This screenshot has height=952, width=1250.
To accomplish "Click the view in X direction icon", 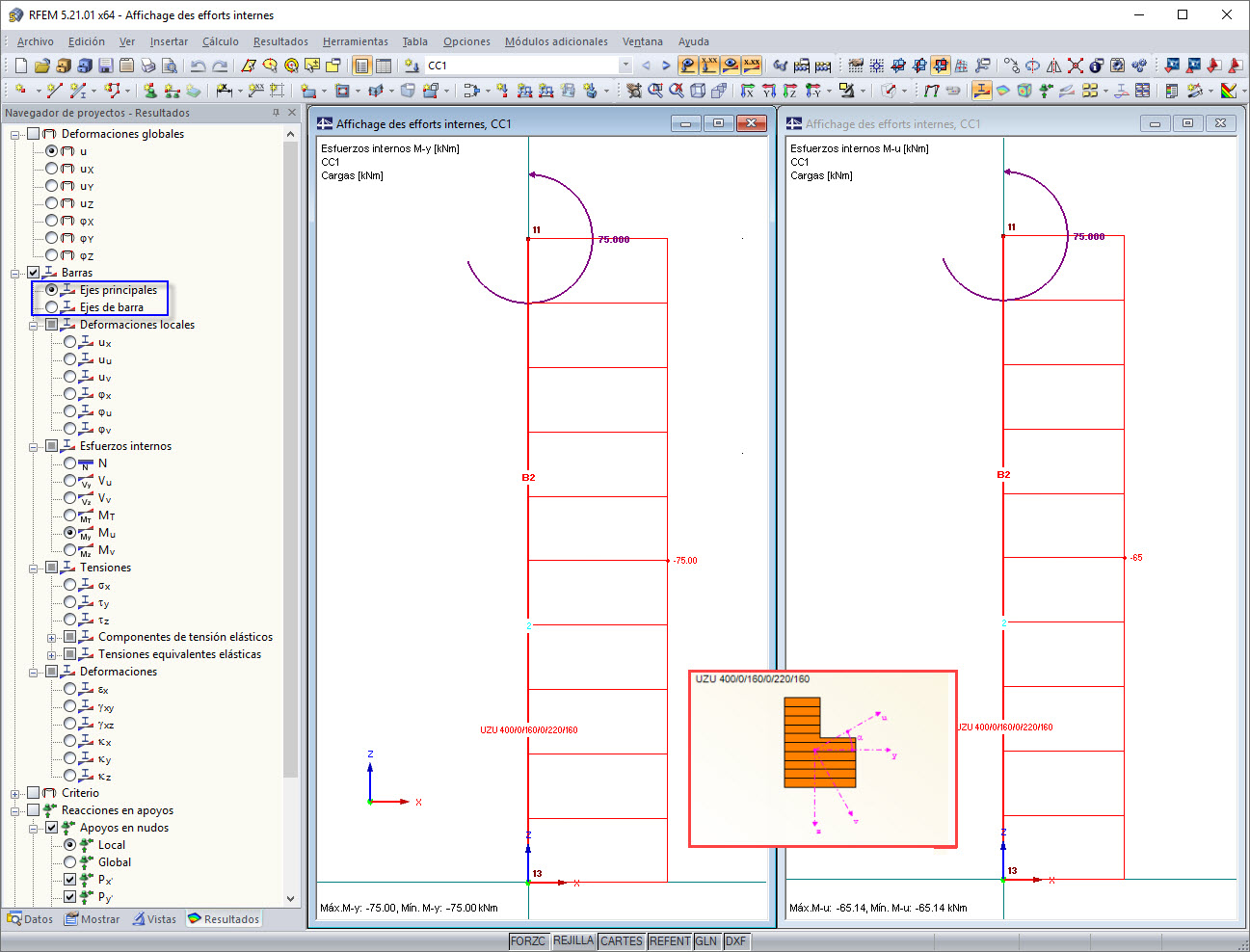I will click(748, 91).
